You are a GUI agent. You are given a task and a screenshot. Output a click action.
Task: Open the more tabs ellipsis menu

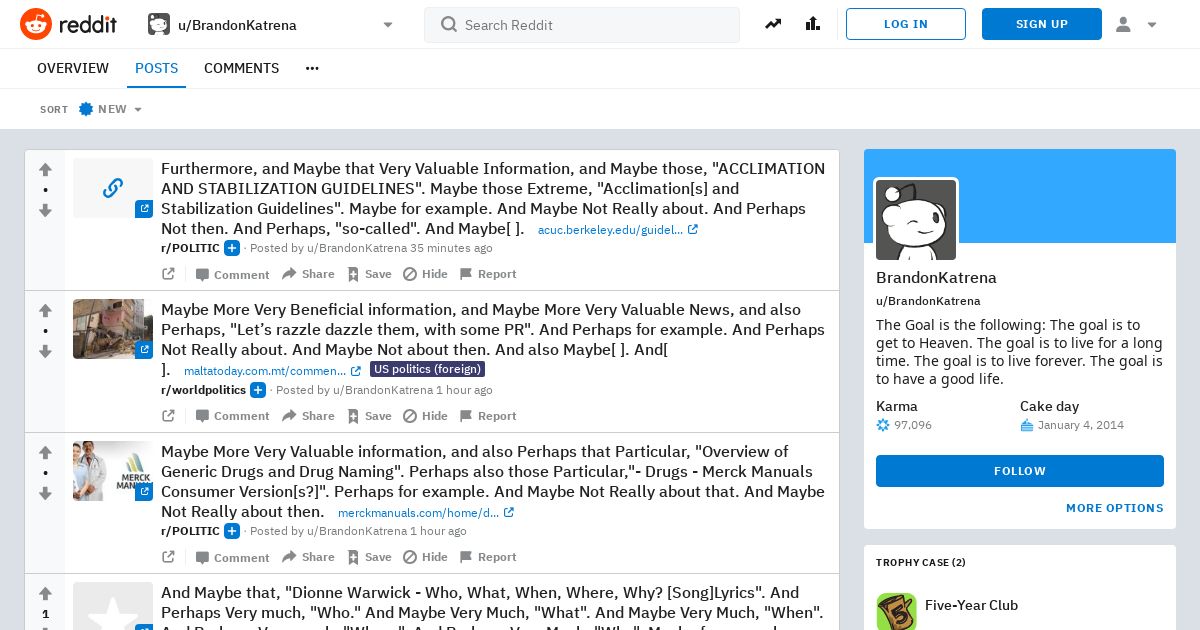point(312,68)
